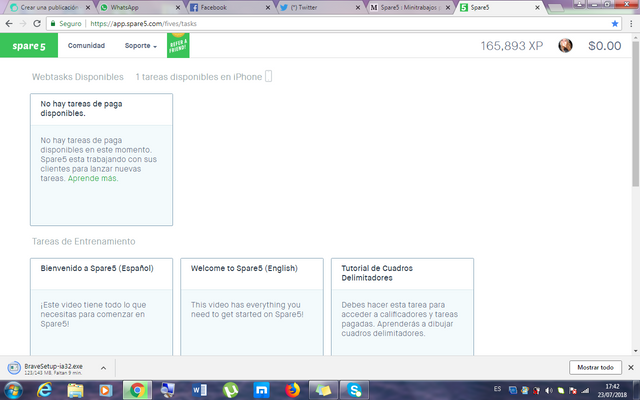
Task: Click the Refer a Friend badge
Action: click(x=178, y=45)
